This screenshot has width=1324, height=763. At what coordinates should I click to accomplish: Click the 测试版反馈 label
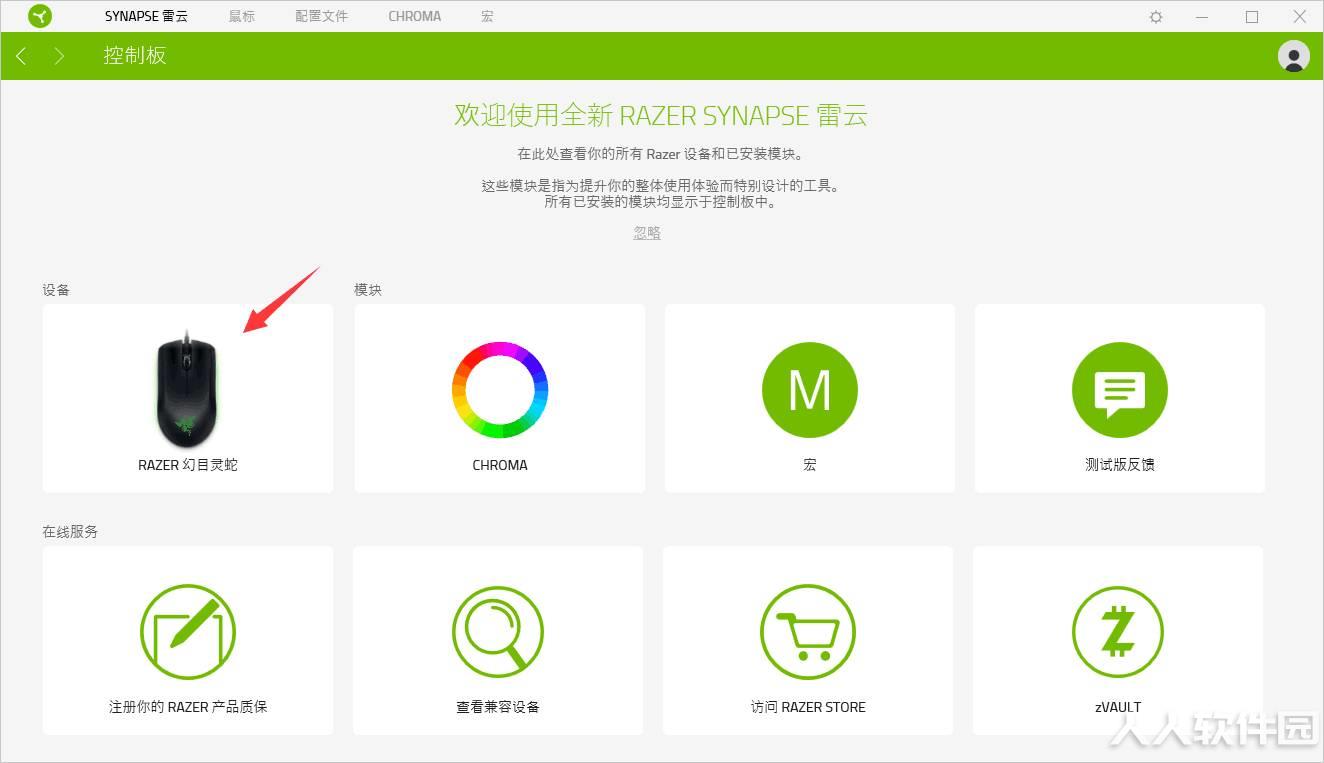click(1120, 465)
